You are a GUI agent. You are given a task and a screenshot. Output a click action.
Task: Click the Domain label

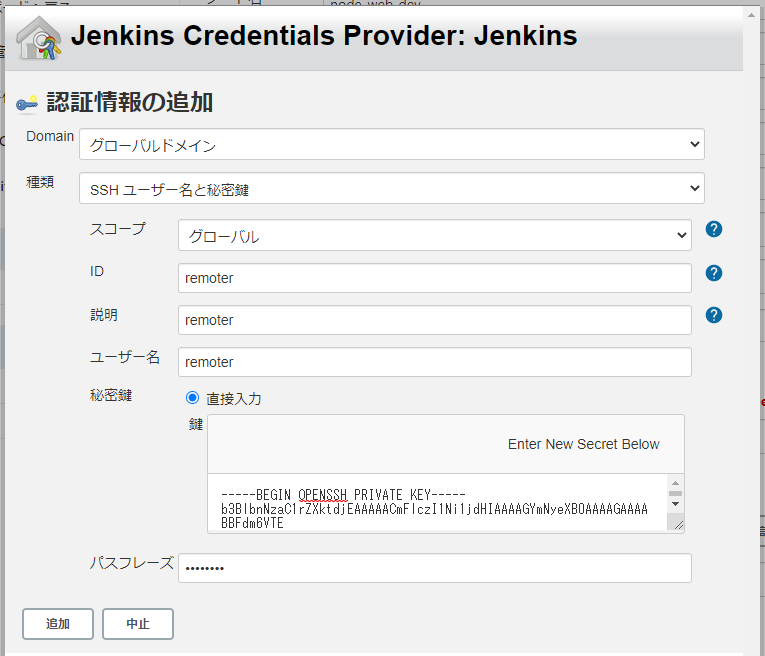coord(50,136)
